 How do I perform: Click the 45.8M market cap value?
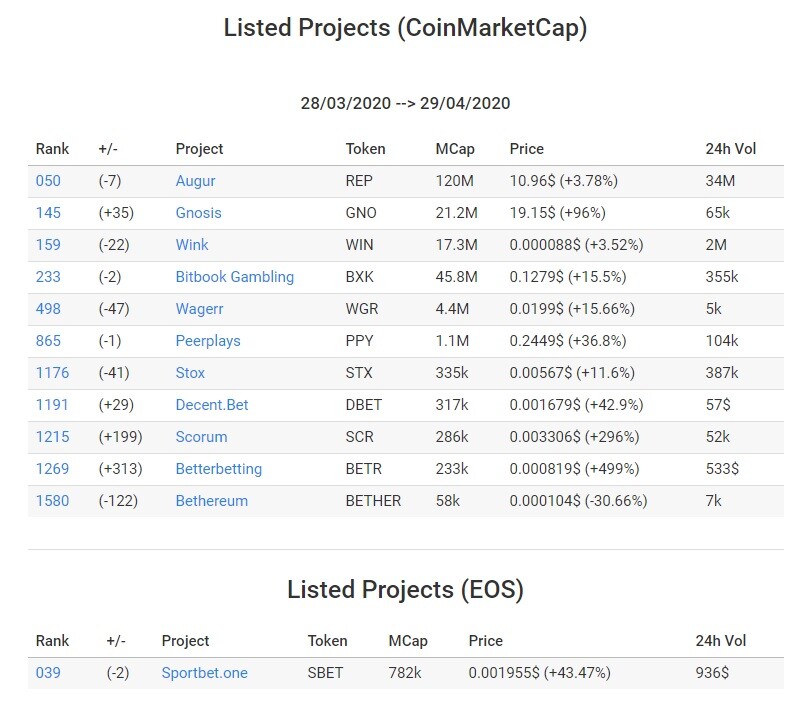click(457, 277)
